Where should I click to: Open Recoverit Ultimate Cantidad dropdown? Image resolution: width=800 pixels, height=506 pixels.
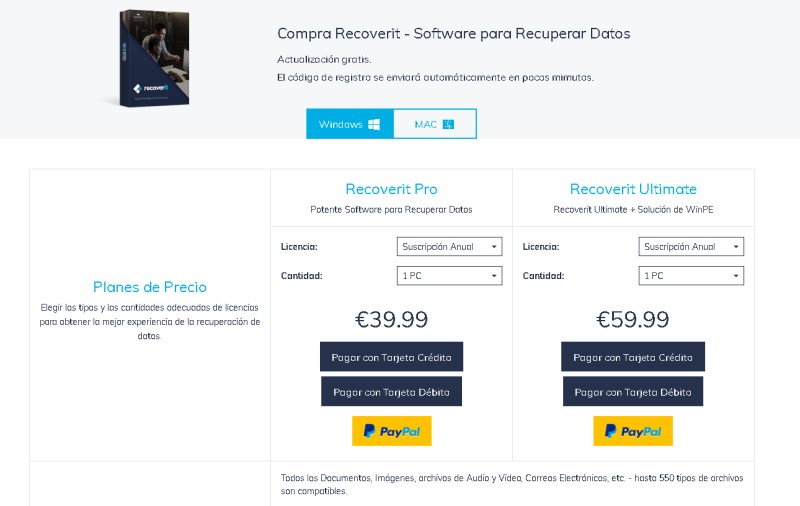pyautogui.click(x=691, y=276)
